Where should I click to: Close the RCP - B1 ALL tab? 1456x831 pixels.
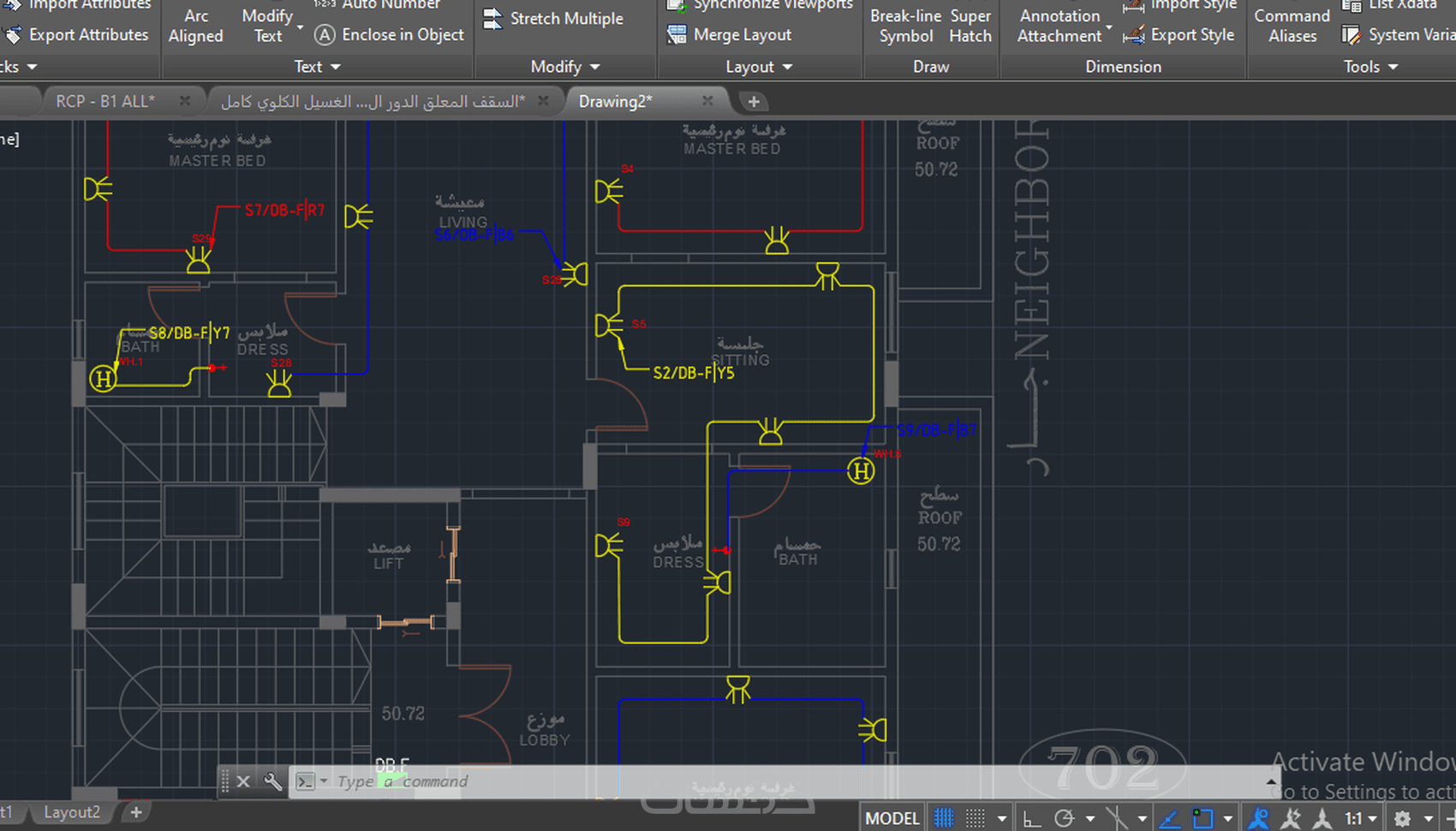185,101
